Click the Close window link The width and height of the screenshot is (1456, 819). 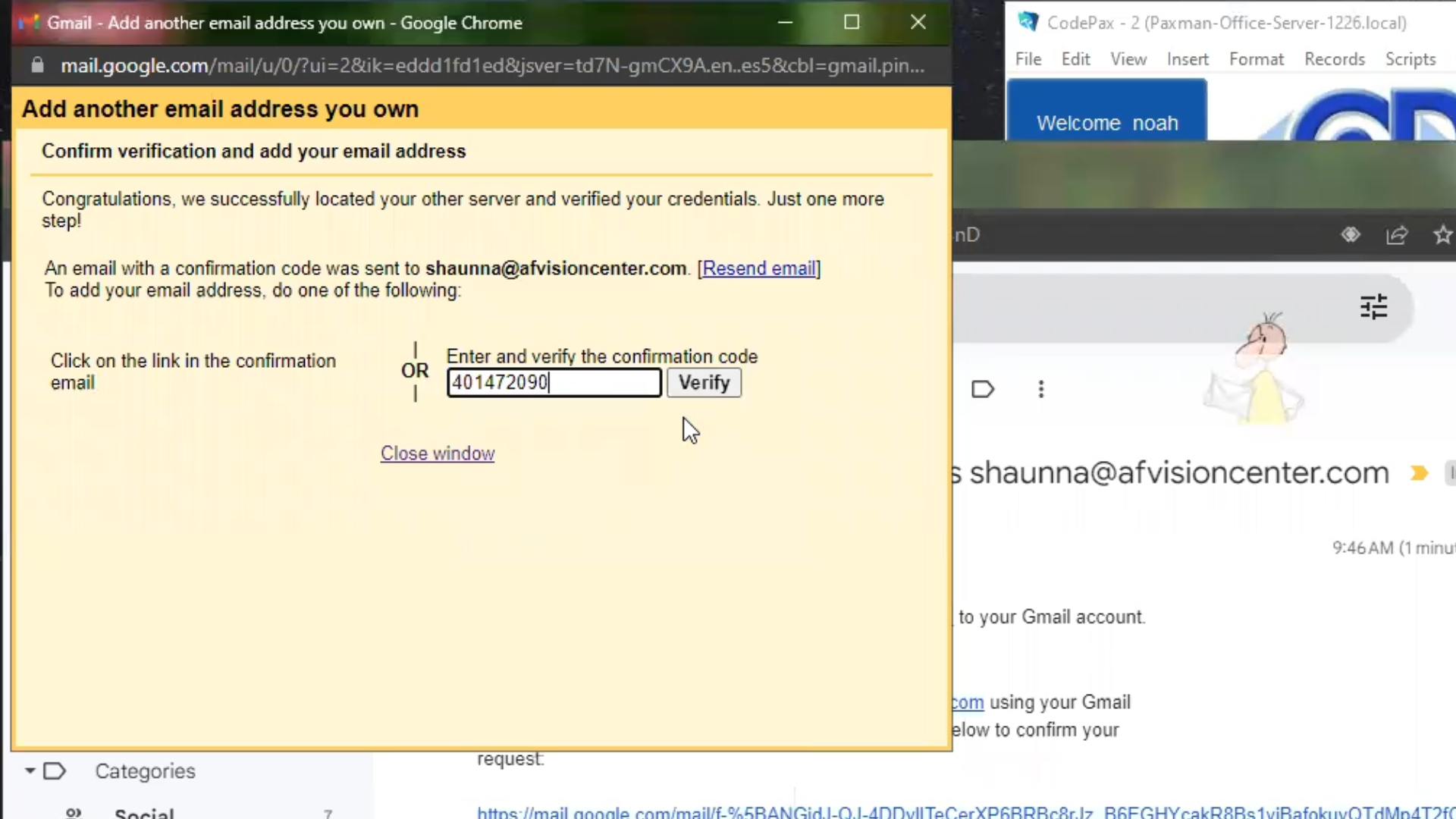(438, 453)
